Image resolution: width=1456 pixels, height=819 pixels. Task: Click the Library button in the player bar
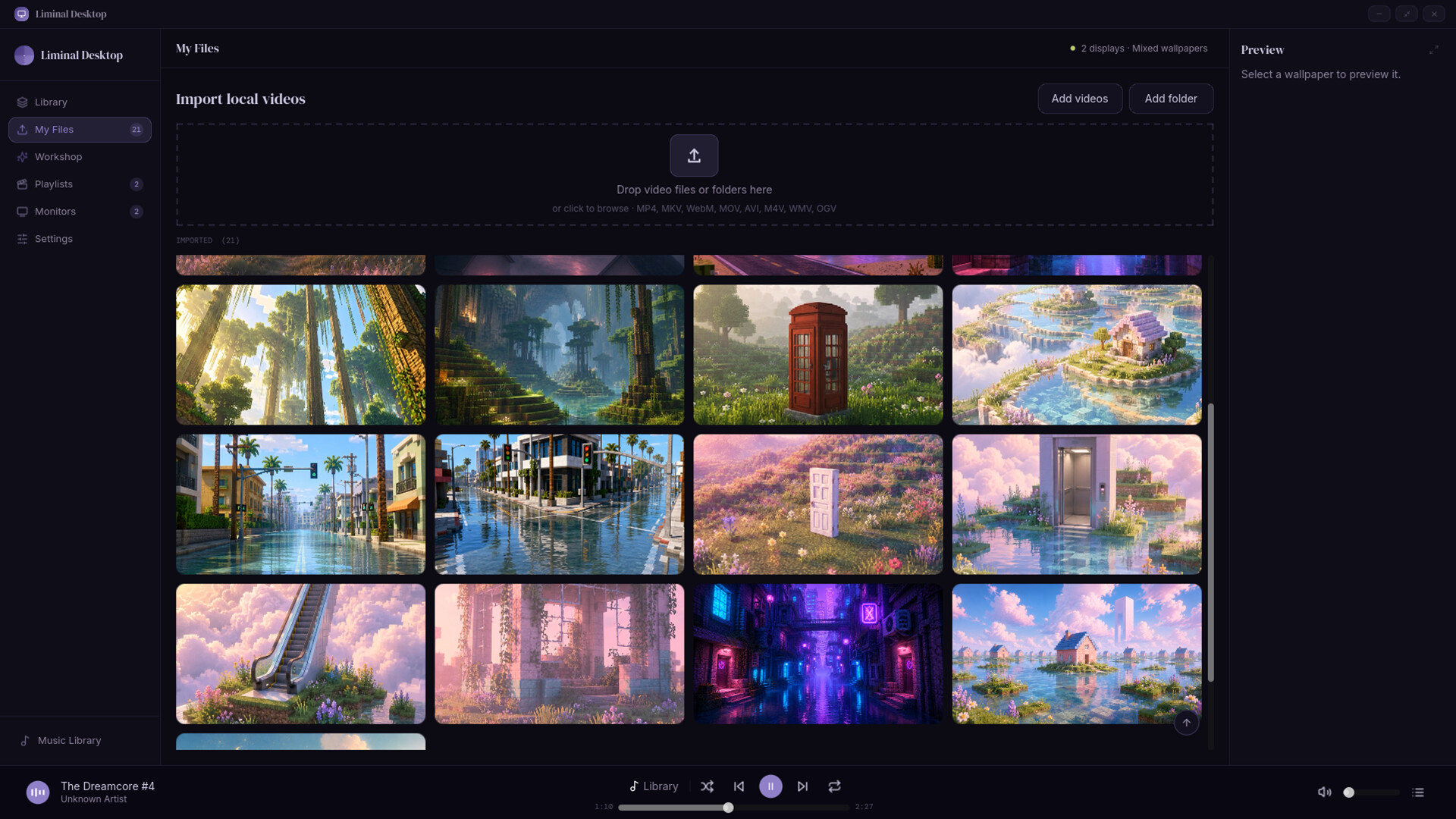coord(654,786)
